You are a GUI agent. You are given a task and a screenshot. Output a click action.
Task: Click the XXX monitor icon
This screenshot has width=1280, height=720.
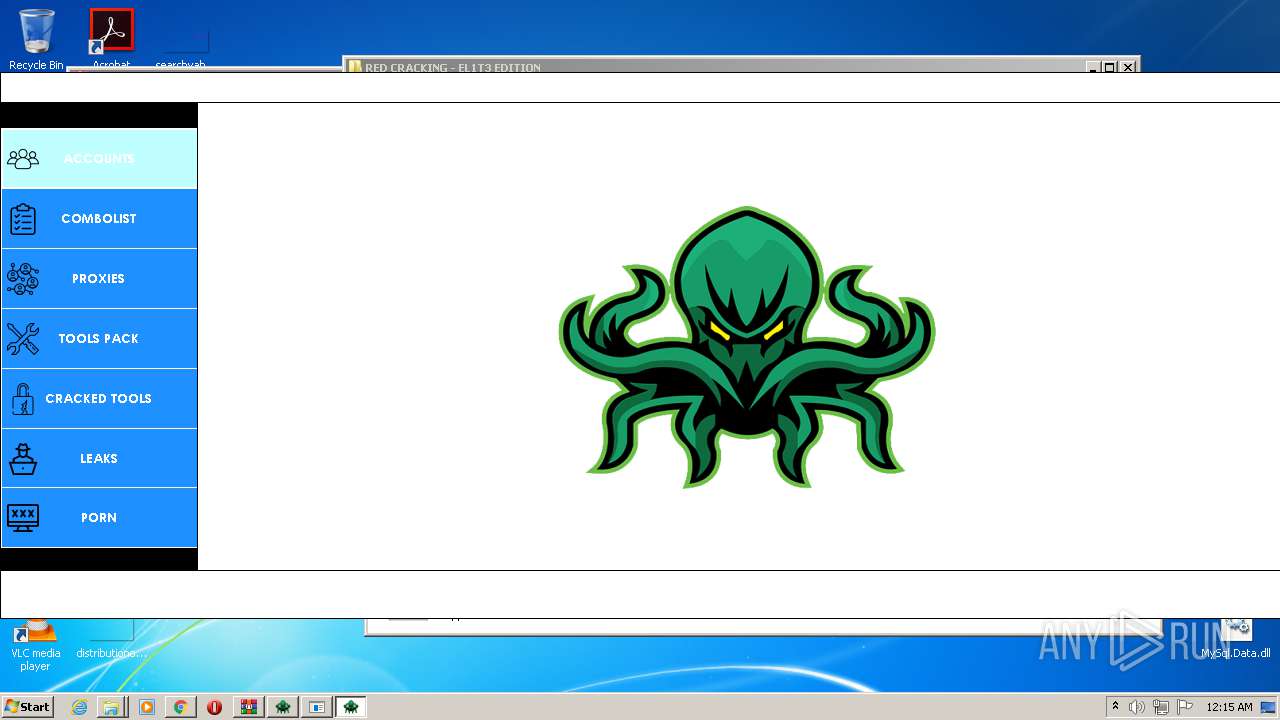(x=23, y=517)
